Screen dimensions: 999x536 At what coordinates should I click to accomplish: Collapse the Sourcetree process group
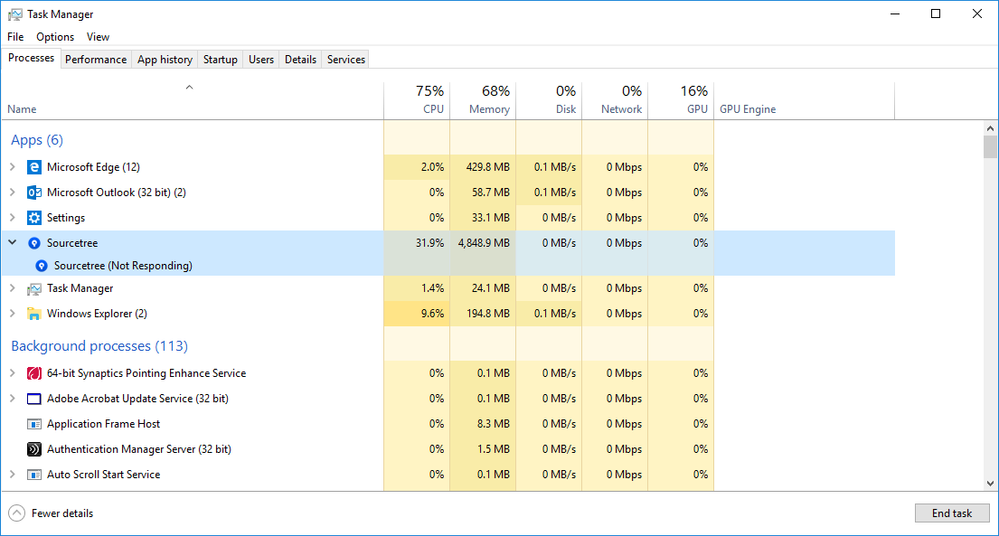(12, 243)
